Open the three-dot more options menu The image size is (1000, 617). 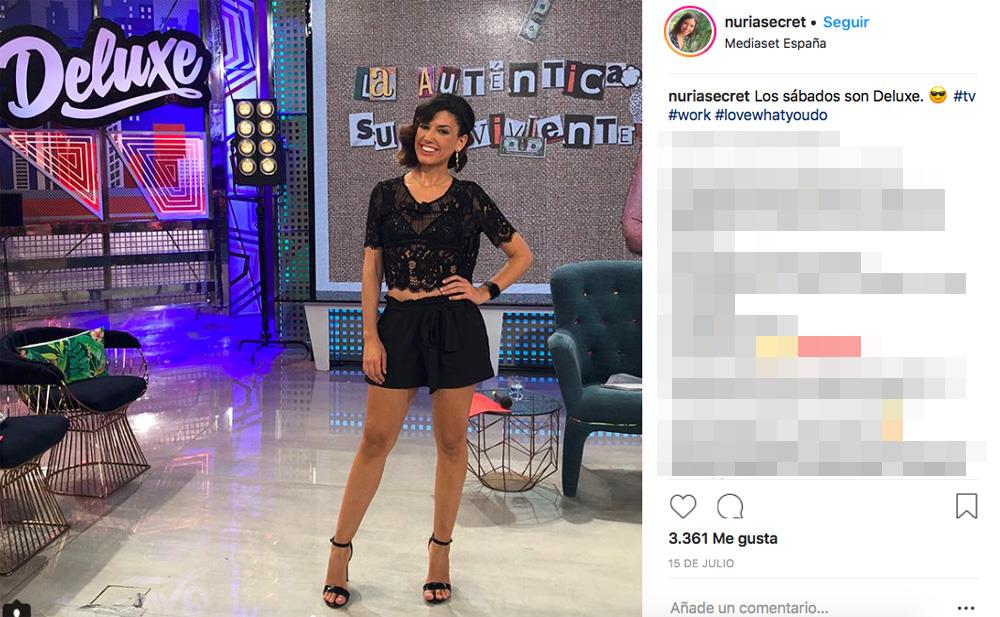(966, 607)
